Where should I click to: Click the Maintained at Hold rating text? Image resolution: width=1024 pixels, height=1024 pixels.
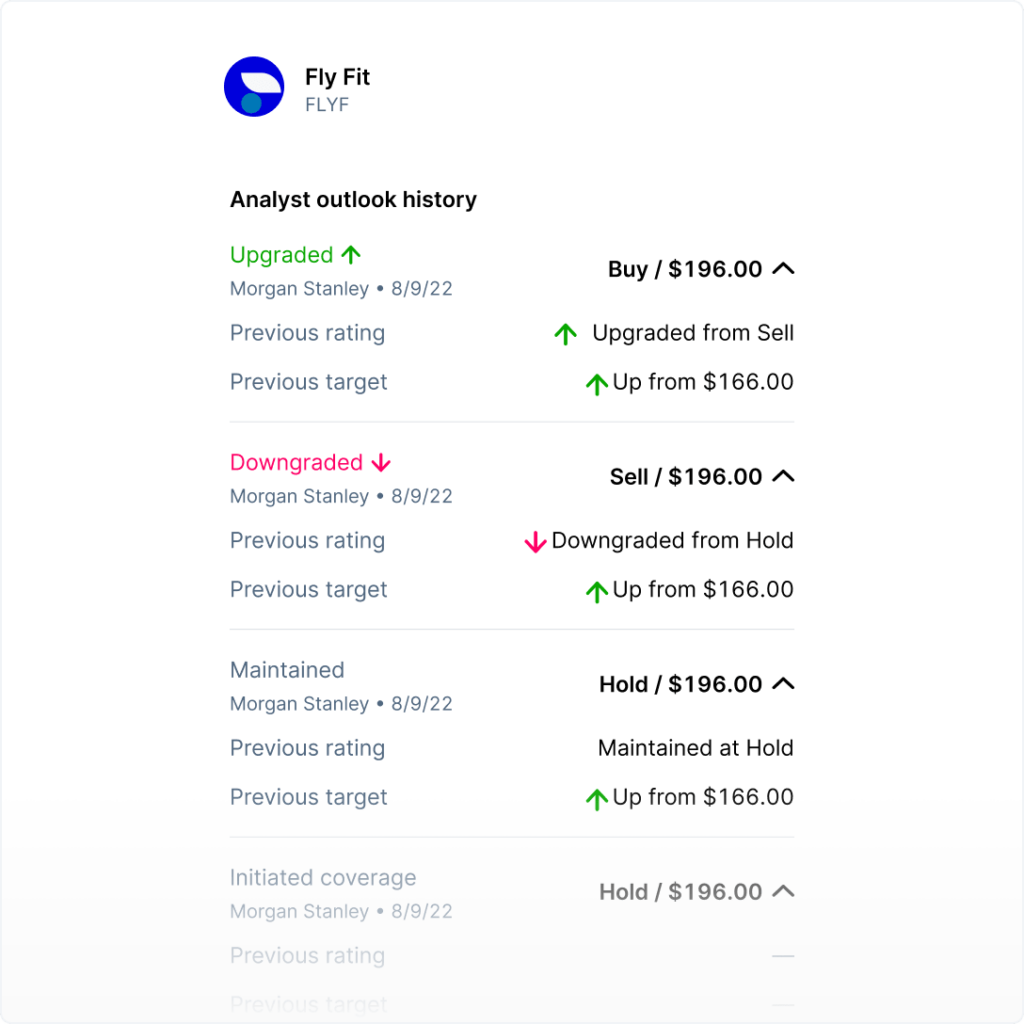[x=695, y=748]
